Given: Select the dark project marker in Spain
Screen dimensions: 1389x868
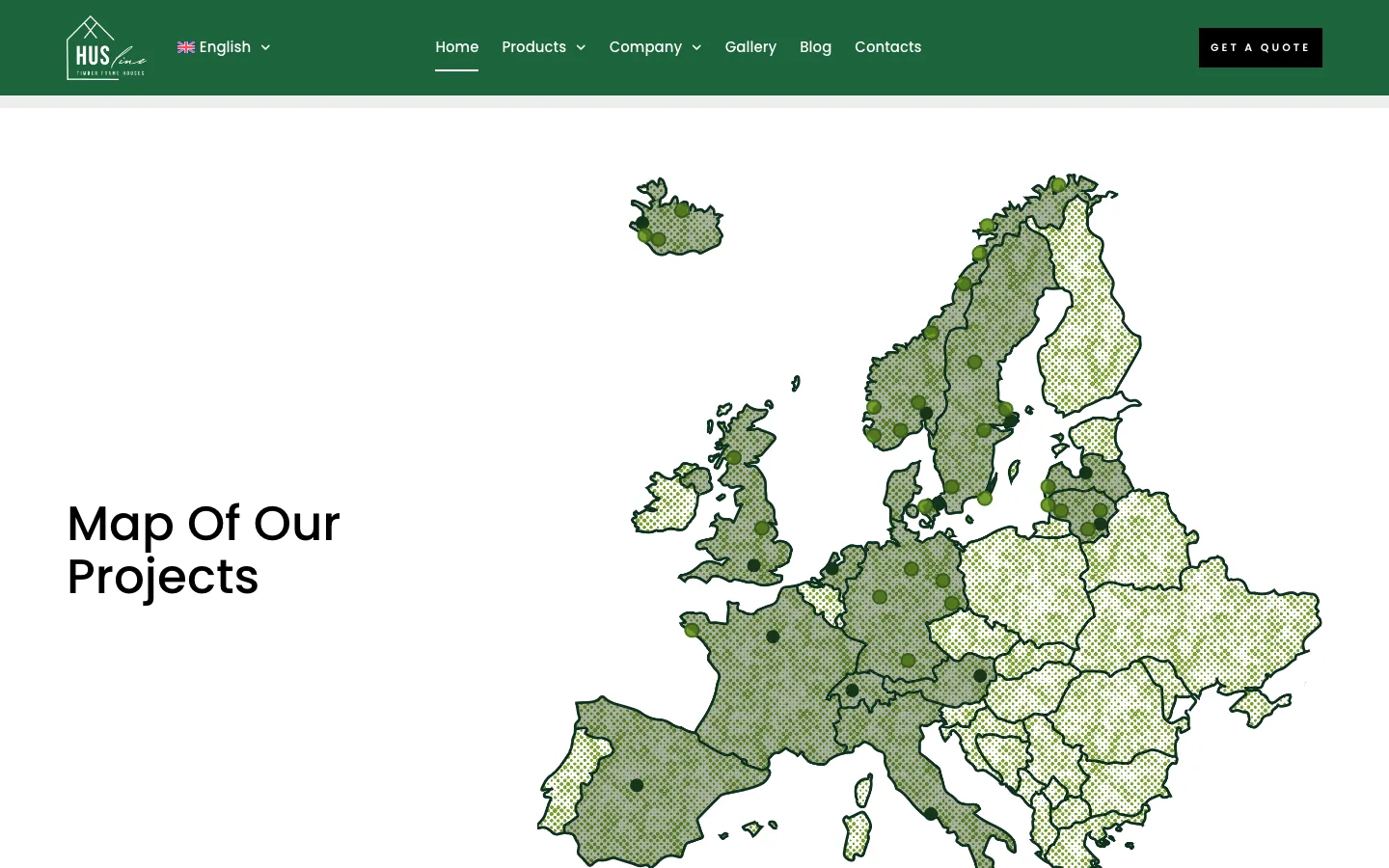Looking at the screenshot, I should tap(637, 785).
